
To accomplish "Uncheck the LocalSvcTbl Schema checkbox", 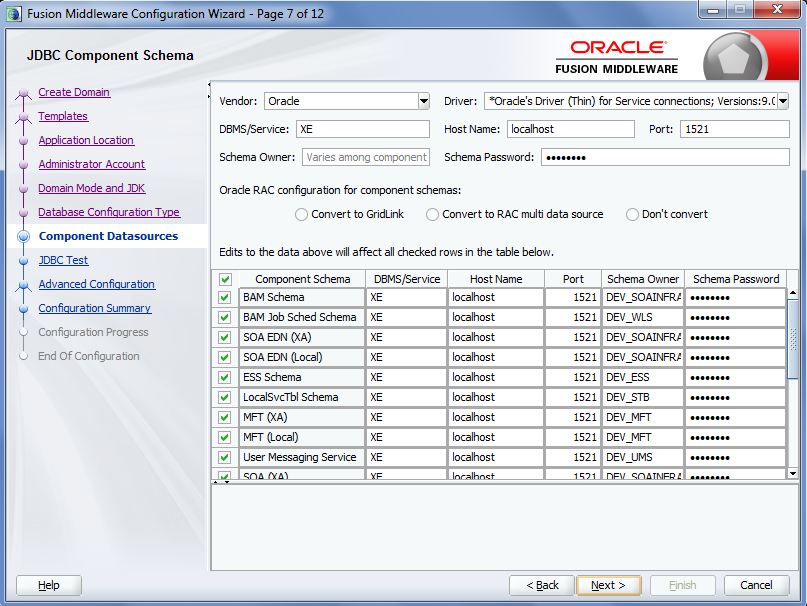I will tap(224, 397).
